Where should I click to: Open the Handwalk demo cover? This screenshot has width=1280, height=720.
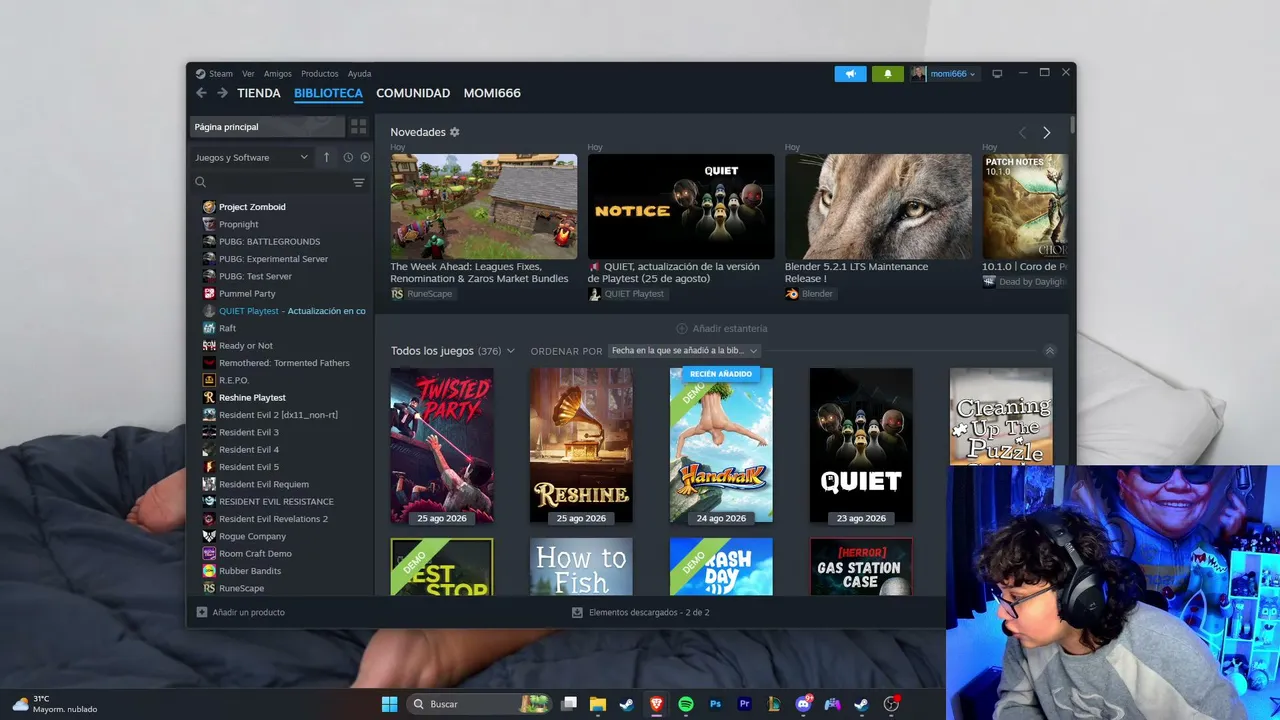pos(721,446)
